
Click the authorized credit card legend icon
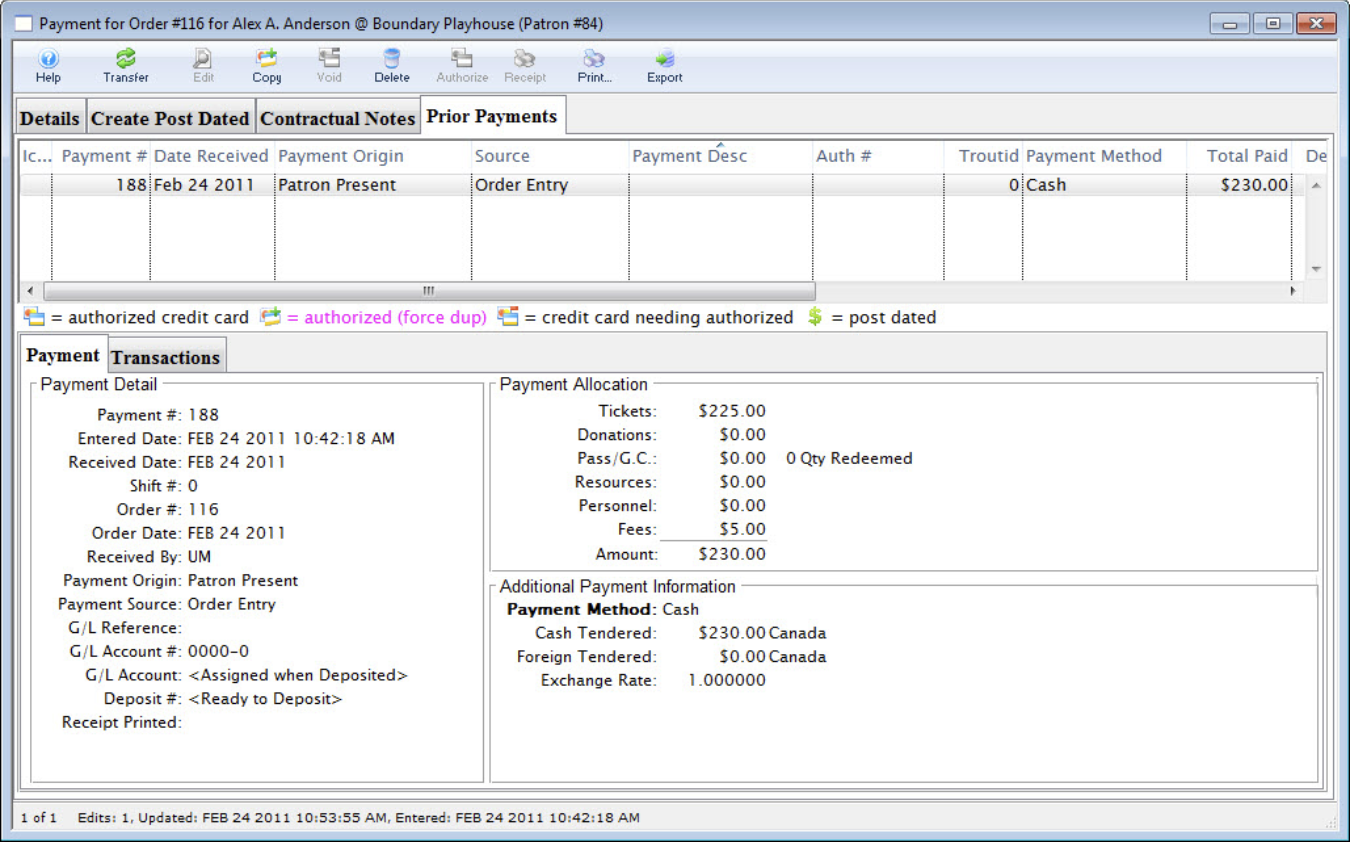pos(35,318)
